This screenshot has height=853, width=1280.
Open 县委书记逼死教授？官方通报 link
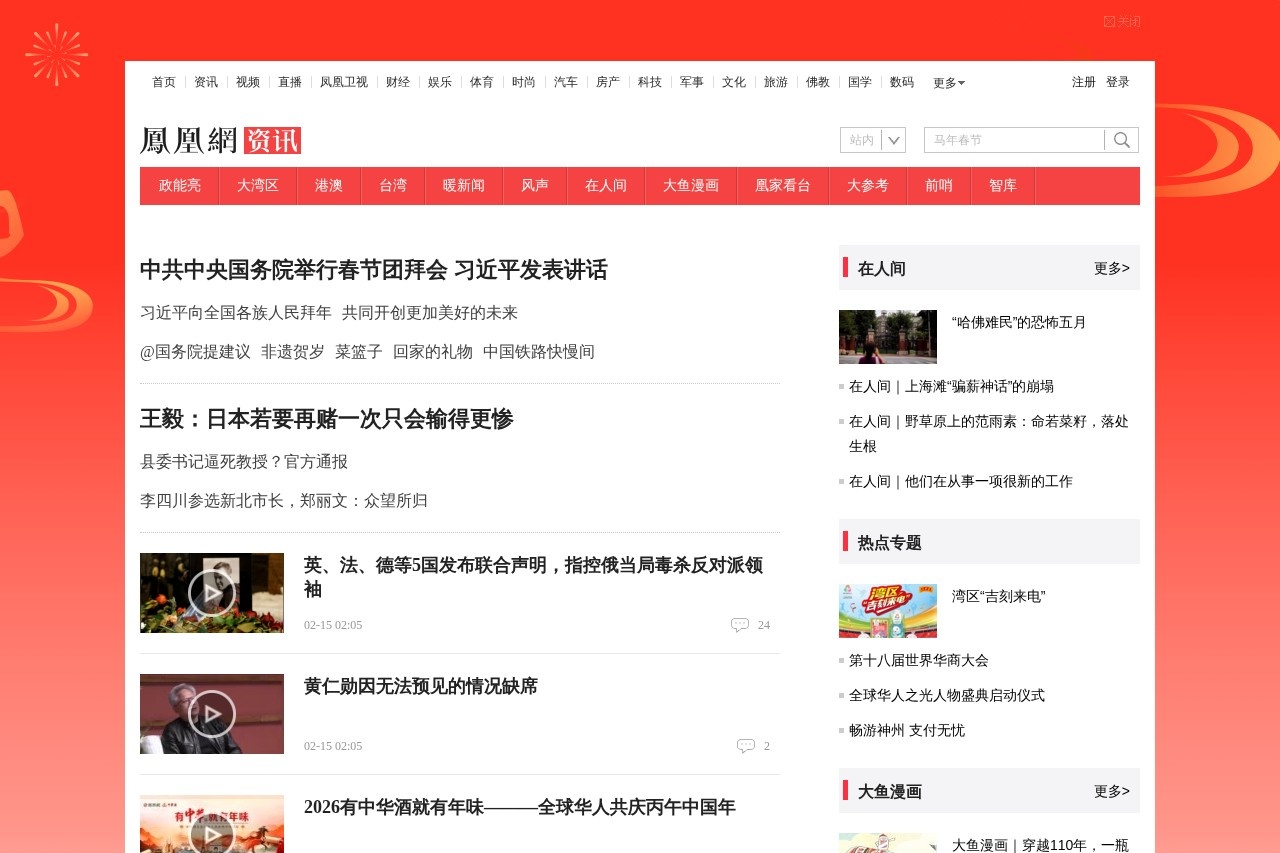244,462
